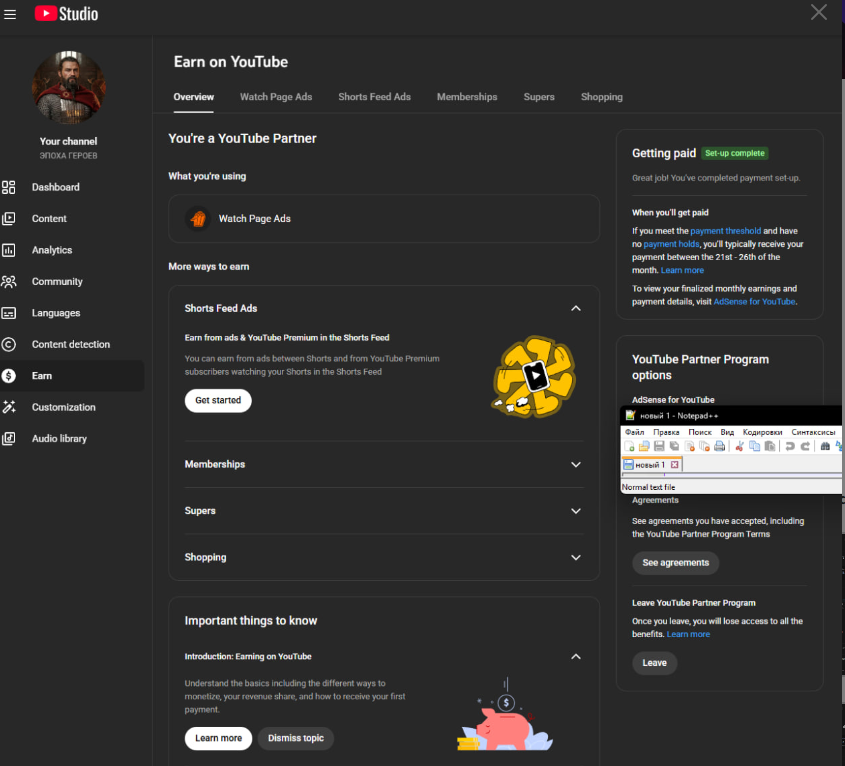Click Learn more in When you'll get paid
The width and height of the screenshot is (845, 766).
tap(682, 271)
